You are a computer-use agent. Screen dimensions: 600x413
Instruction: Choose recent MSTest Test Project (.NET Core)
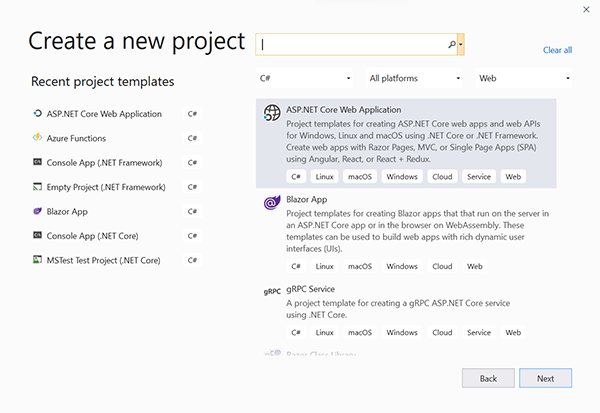point(104,260)
